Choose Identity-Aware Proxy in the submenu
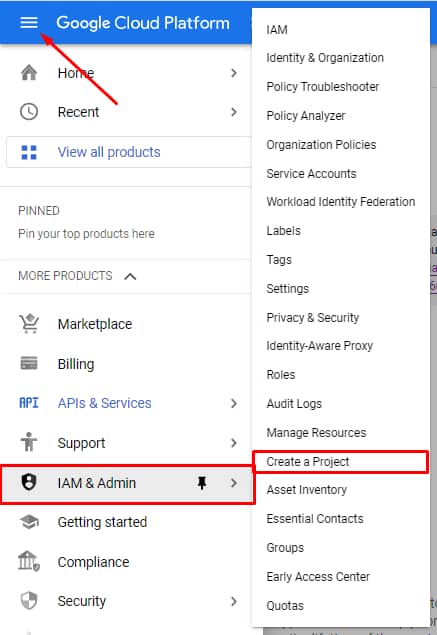This screenshot has height=635, width=437. (x=320, y=346)
